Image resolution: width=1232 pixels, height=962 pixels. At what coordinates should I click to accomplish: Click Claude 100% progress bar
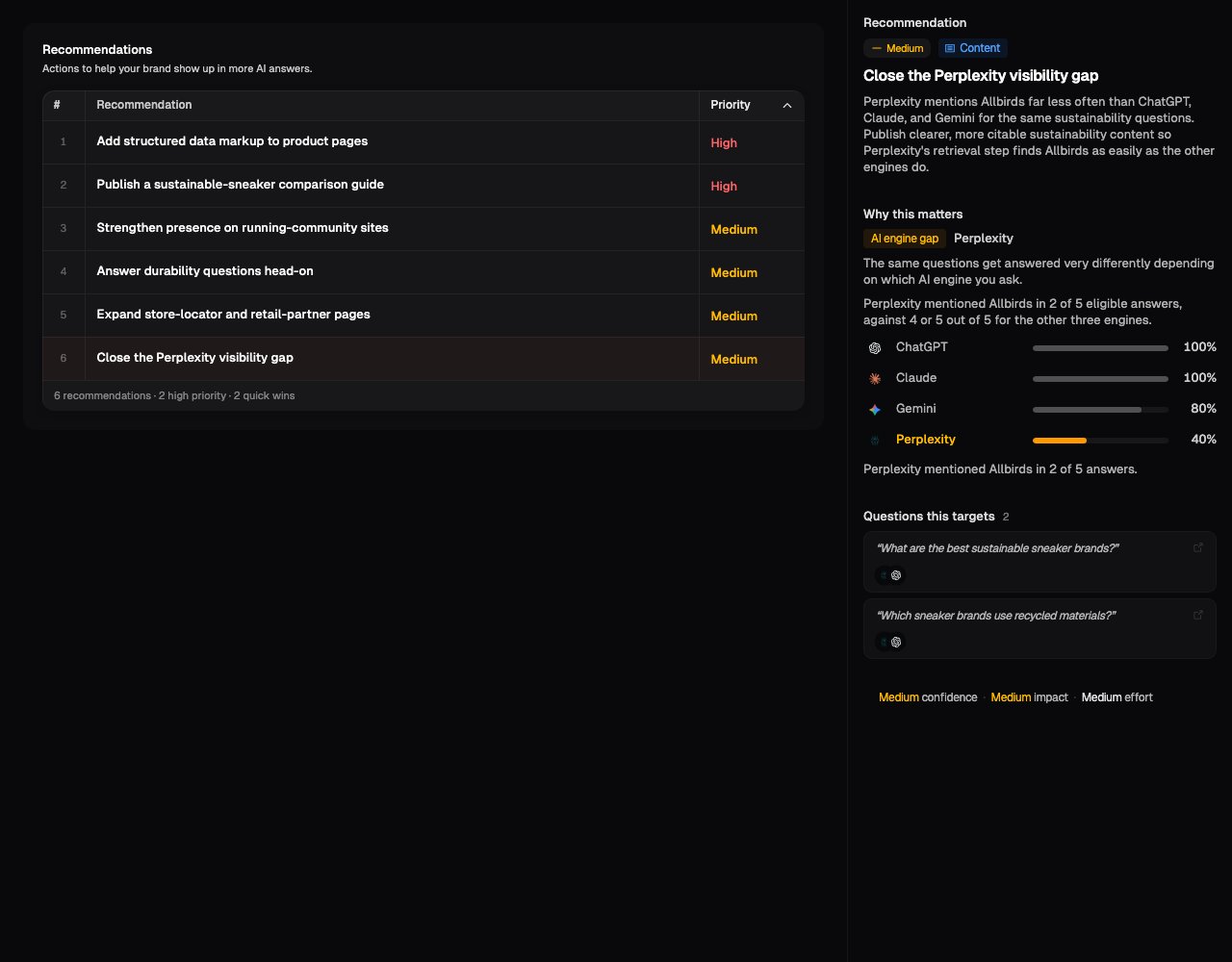click(x=1100, y=378)
